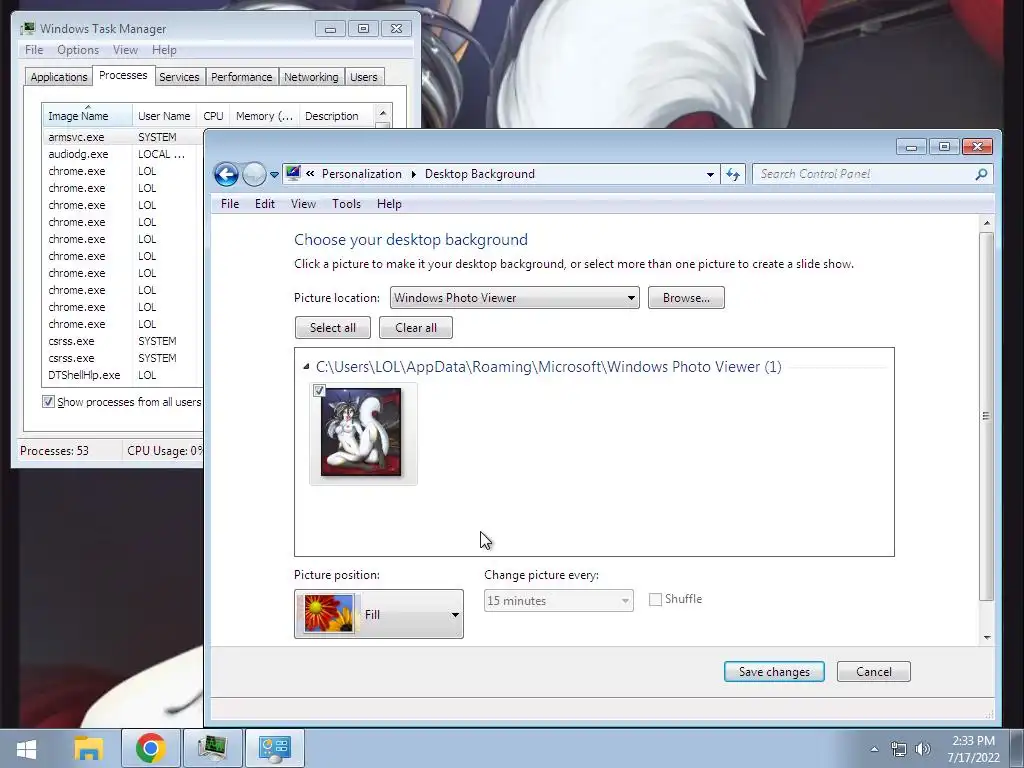Sort processes by User Name column
1024x768 pixels.
(165, 116)
